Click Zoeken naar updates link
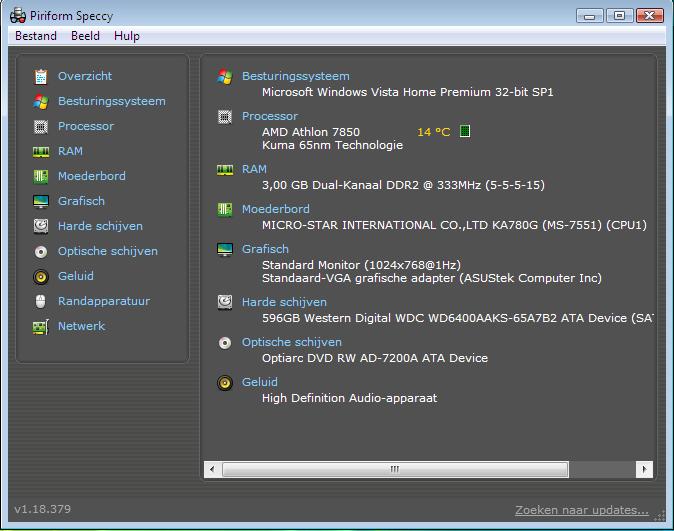This screenshot has height=531, width=674. [582, 510]
